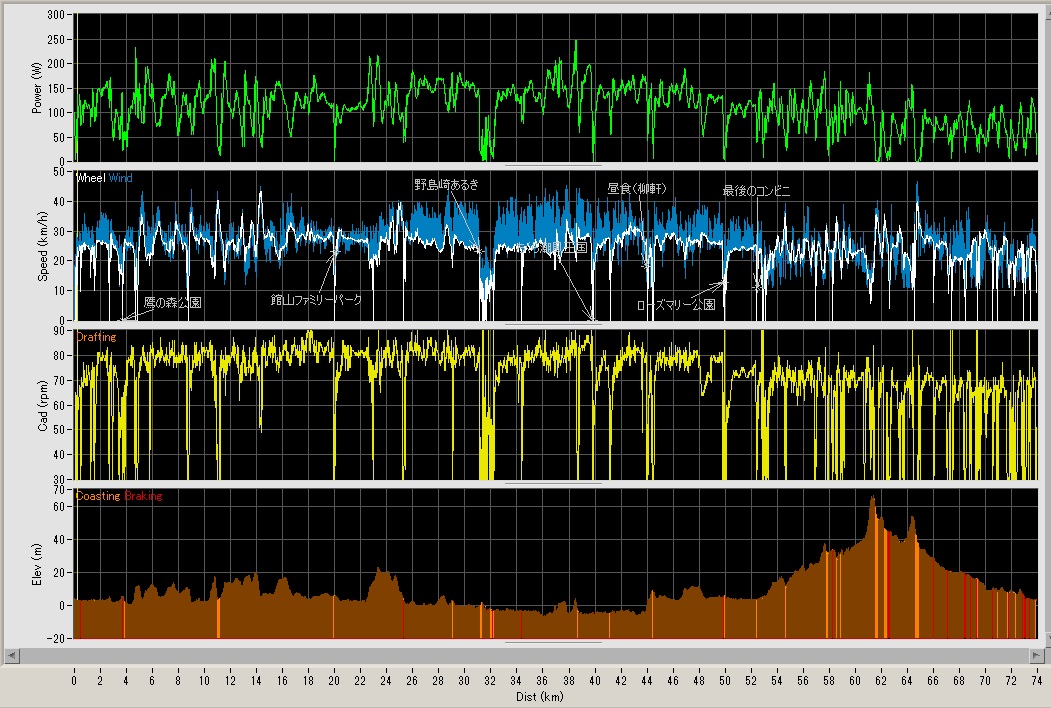Click the horizontal scrollbar track below the charts

(x=520, y=655)
